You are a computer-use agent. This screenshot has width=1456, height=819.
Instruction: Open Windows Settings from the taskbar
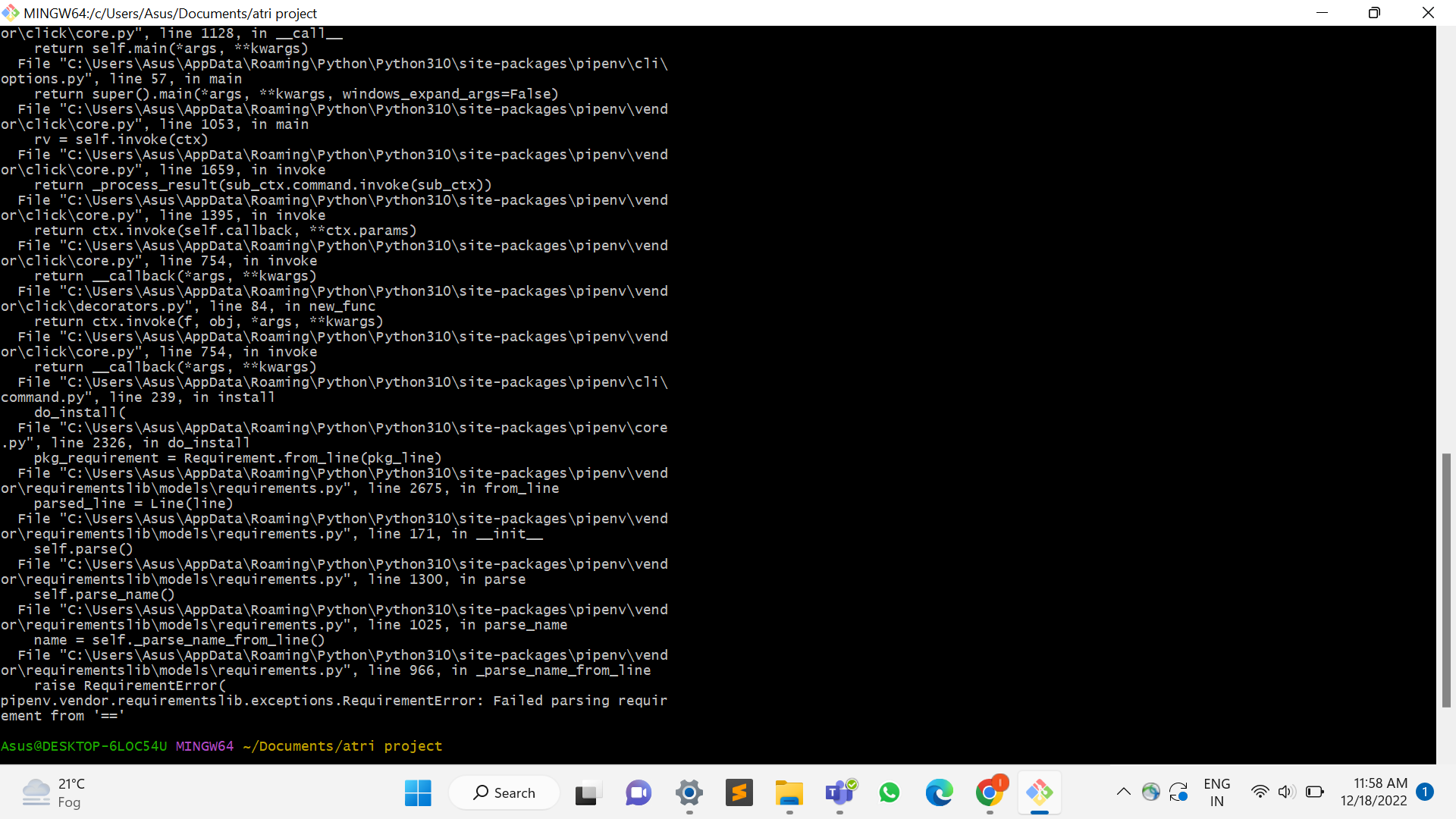689,792
